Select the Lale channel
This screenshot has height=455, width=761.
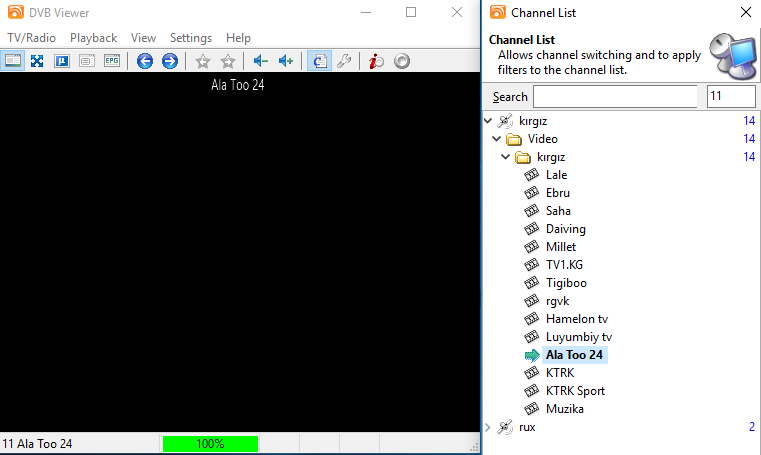pos(556,175)
